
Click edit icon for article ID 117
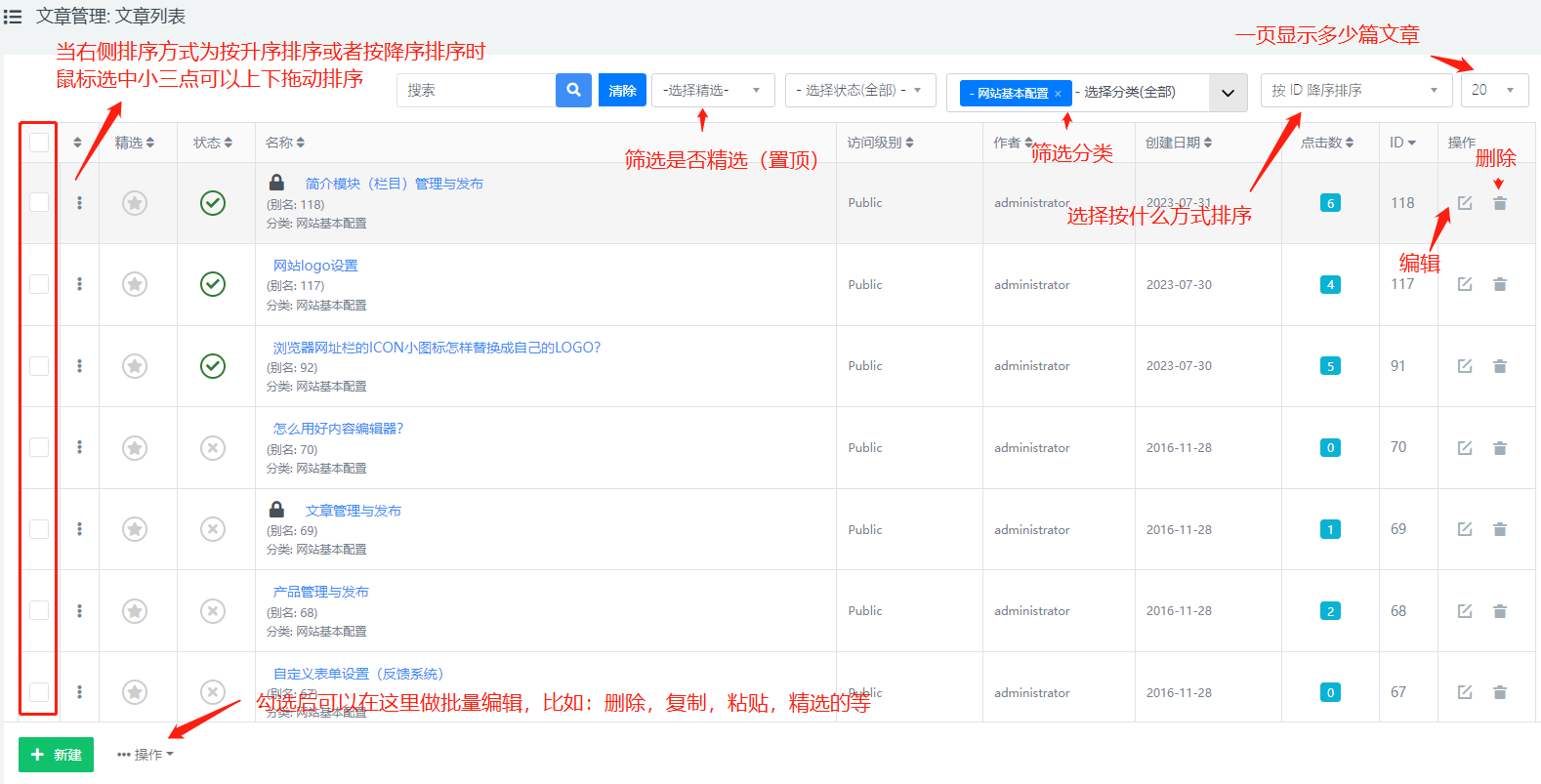[1465, 284]
